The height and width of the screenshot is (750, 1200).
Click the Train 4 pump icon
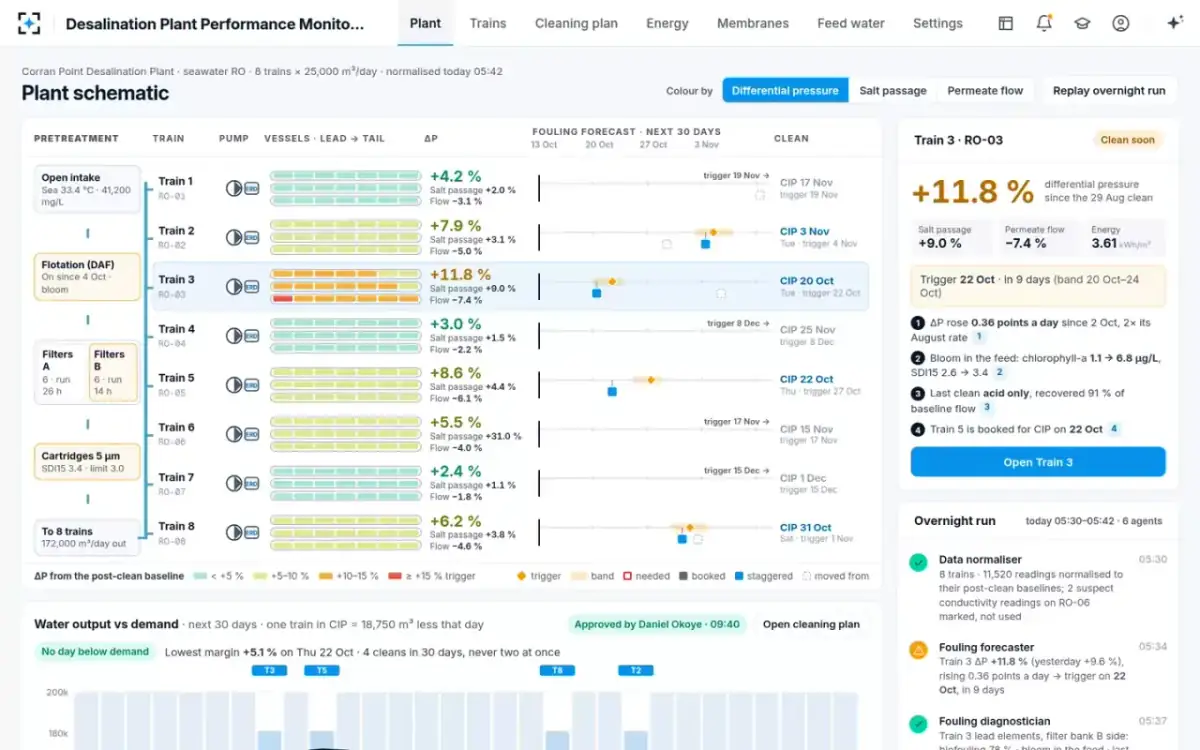point(234,336)
